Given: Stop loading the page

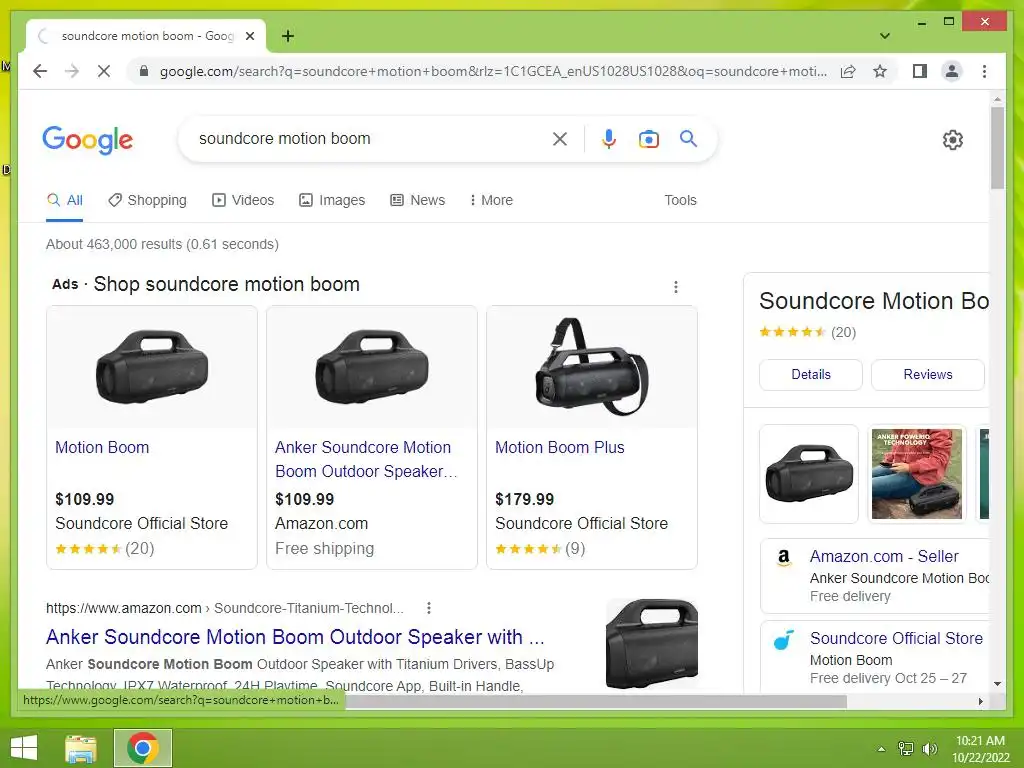Looking at the screenshot, I should [x=104, y=71].
